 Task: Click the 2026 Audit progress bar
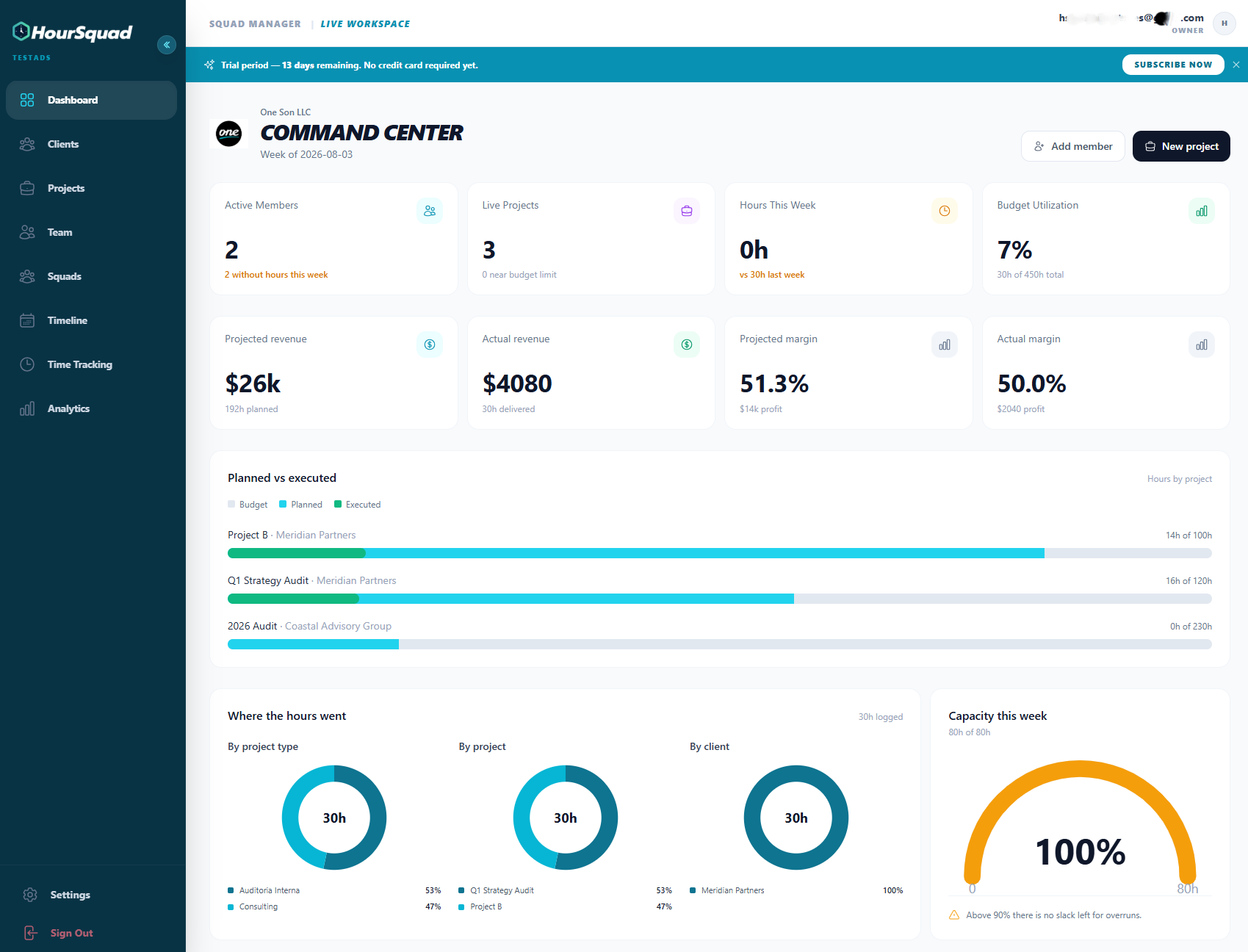(720, 644)
